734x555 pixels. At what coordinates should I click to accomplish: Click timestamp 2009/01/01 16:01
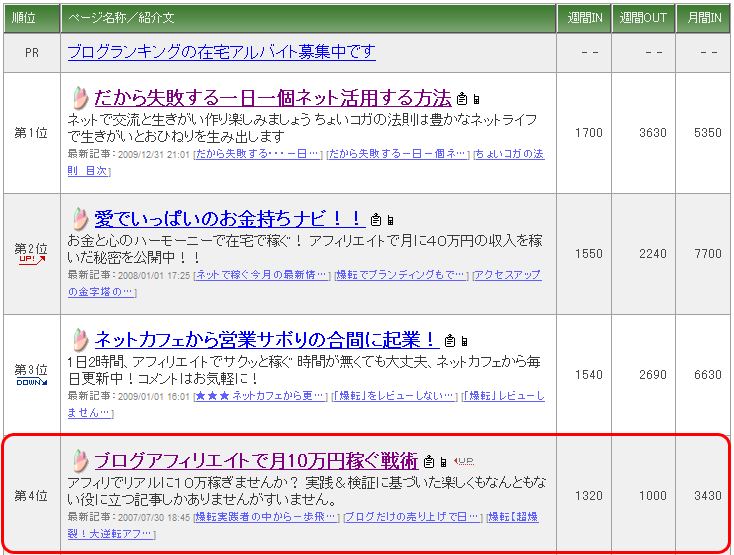(x=154, y=397)
